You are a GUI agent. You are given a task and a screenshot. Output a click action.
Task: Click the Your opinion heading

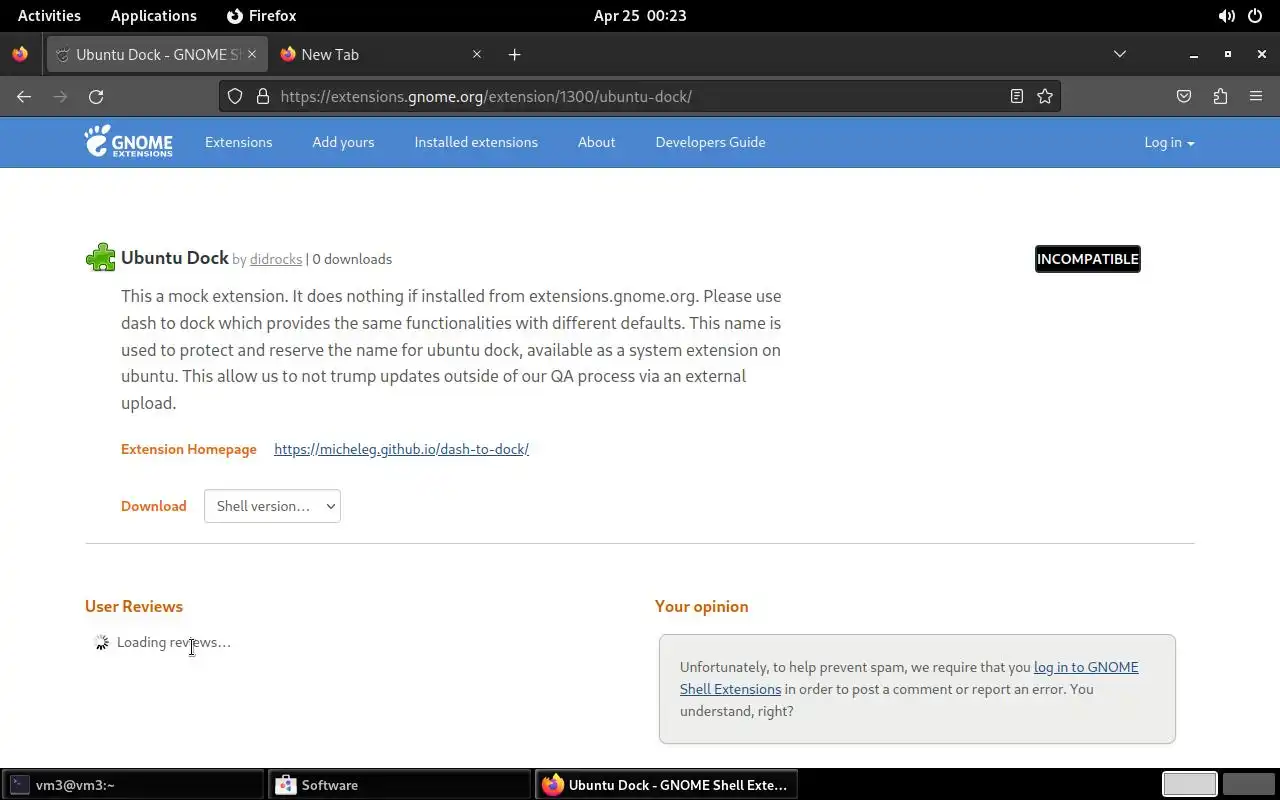[701, 606]
